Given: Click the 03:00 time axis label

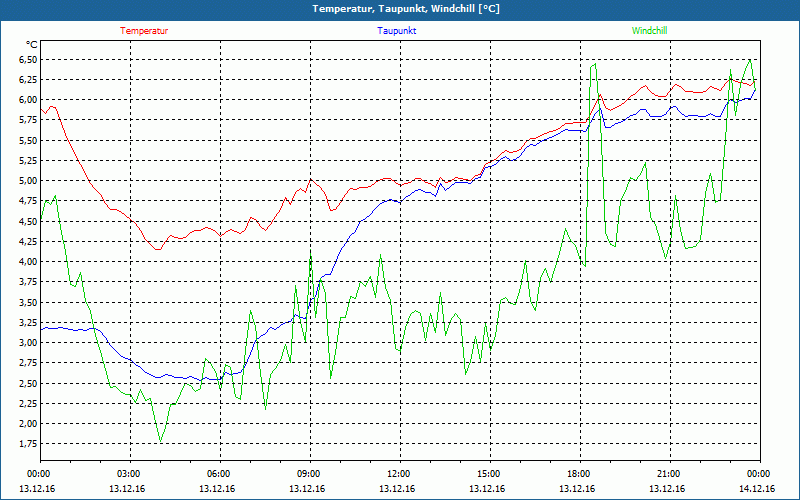Looking at the screenshot, I should (131, 474).
